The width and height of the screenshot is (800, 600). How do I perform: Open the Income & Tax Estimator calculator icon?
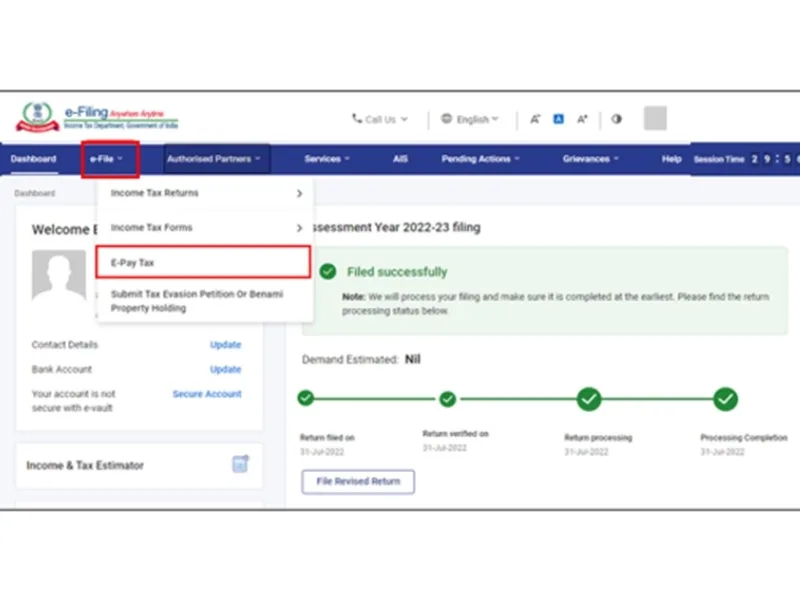240,464
